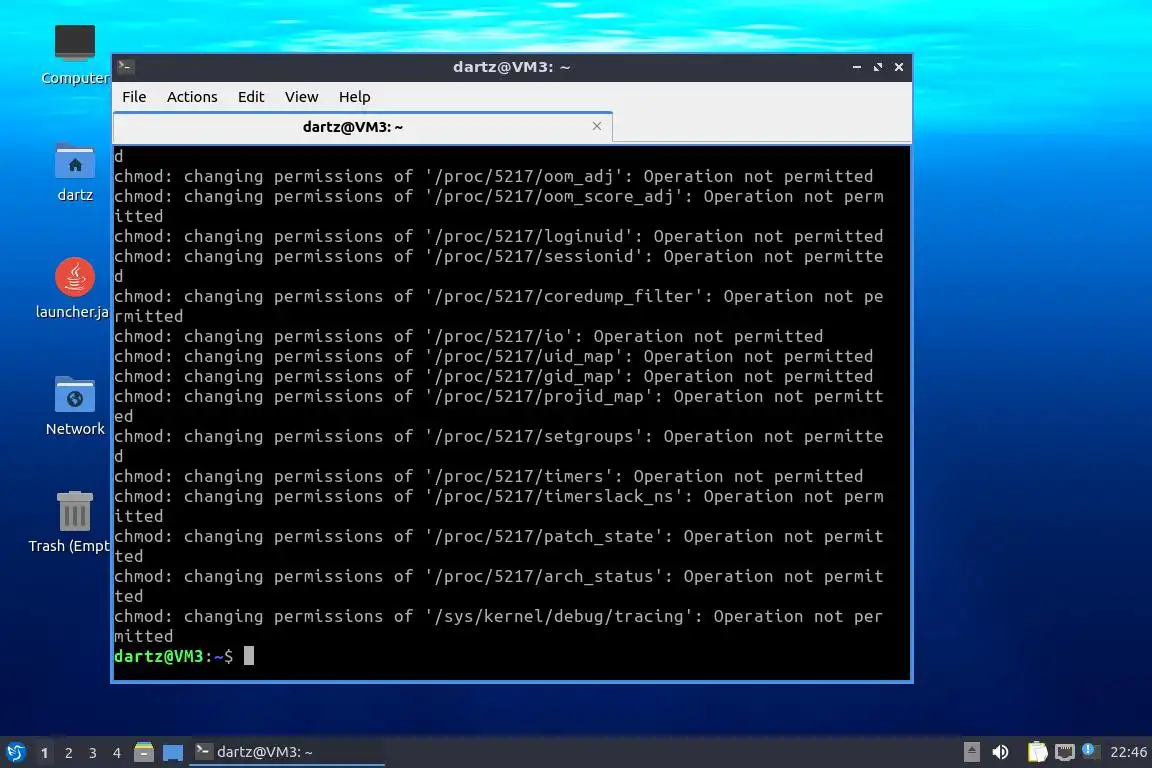This screenshot has width=1152, height=768.
Task: Switch to workspace 2
Action: (x=68, y=753)
